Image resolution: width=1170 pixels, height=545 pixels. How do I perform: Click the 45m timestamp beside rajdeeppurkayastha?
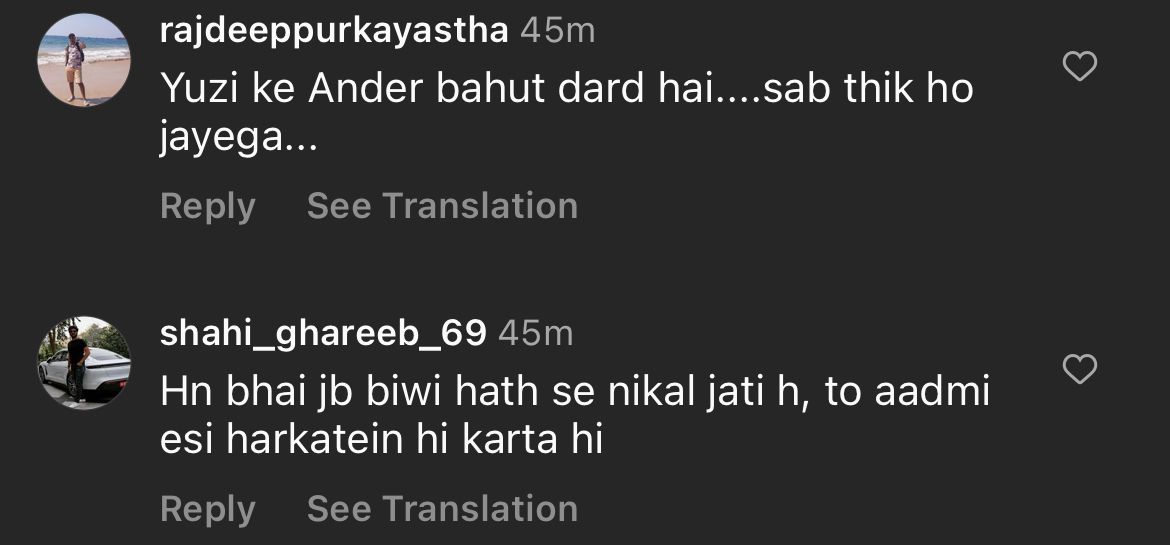[x=557, y=31]
